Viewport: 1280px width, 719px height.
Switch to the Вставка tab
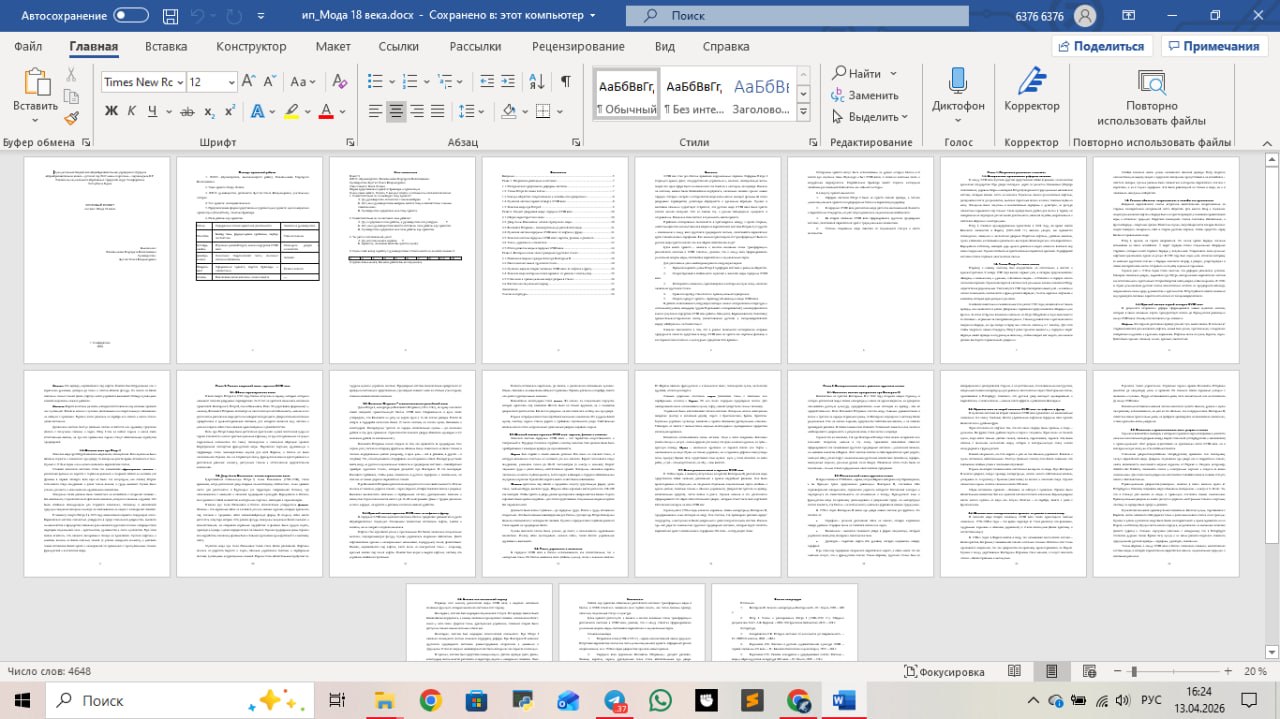tap(166, 46)
